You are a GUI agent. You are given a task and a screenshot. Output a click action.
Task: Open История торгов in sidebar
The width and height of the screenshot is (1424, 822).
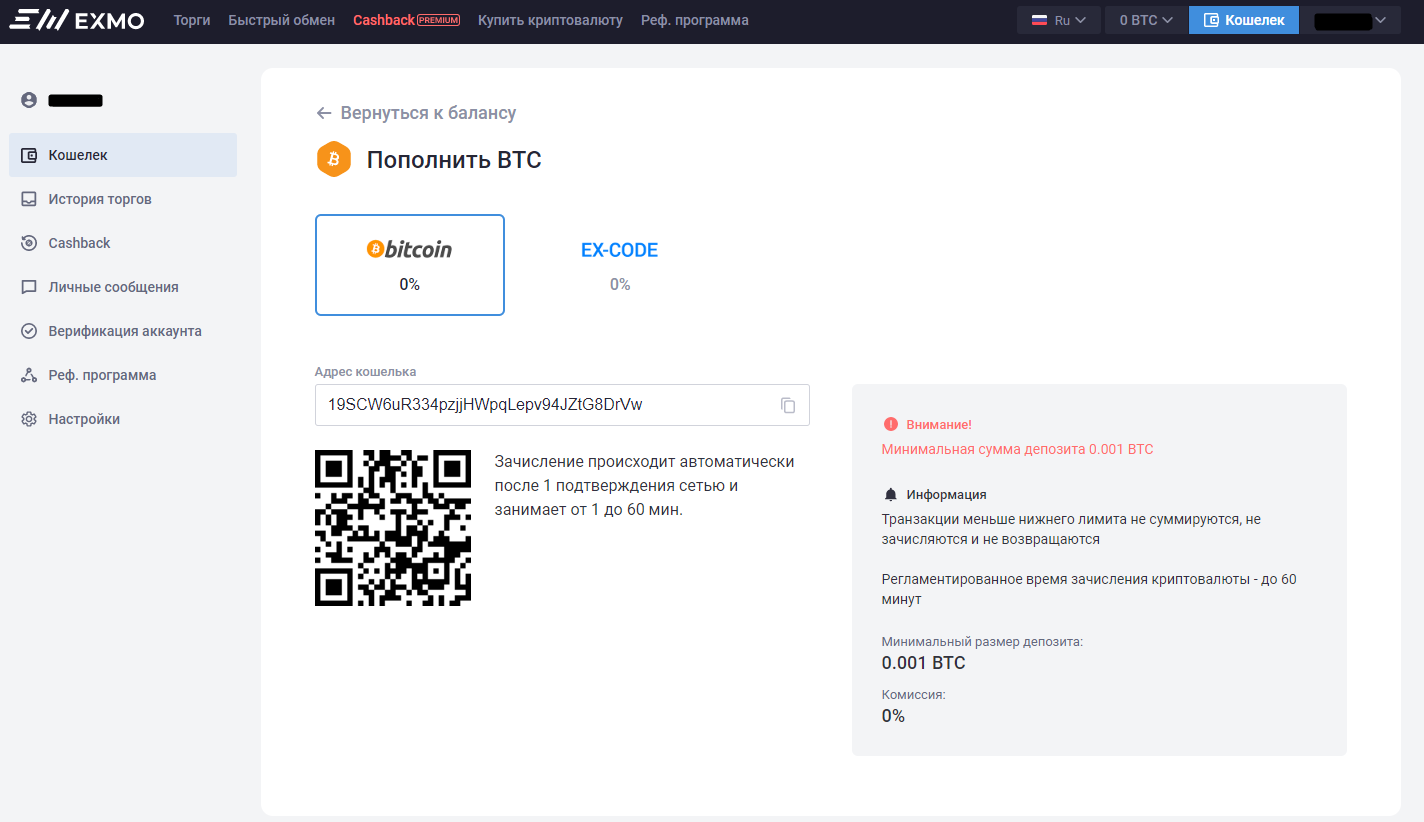coord(100,199)
